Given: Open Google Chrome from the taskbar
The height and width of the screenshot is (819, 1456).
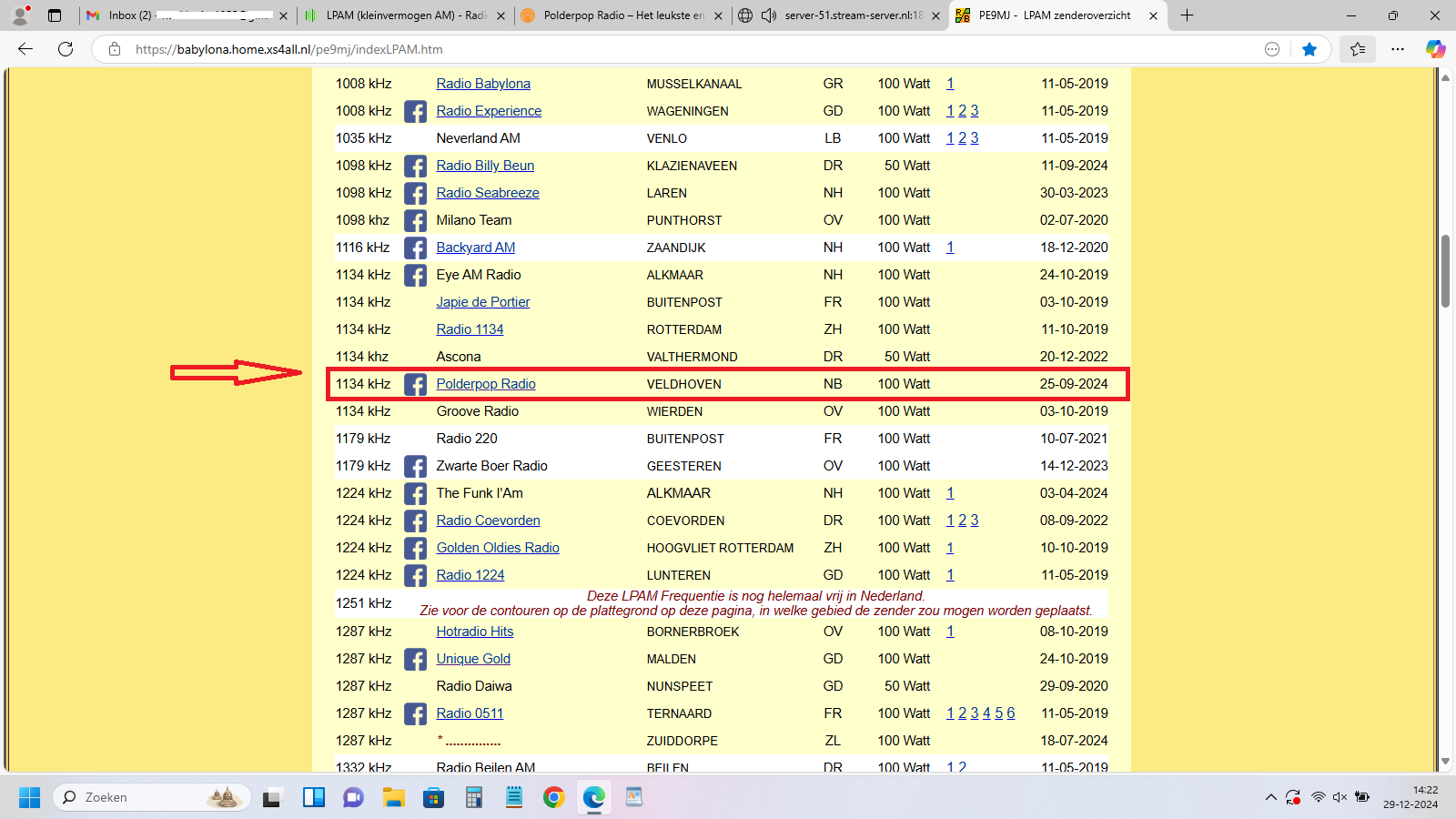Looking at the screenshot, I should (x=553, y=798).
